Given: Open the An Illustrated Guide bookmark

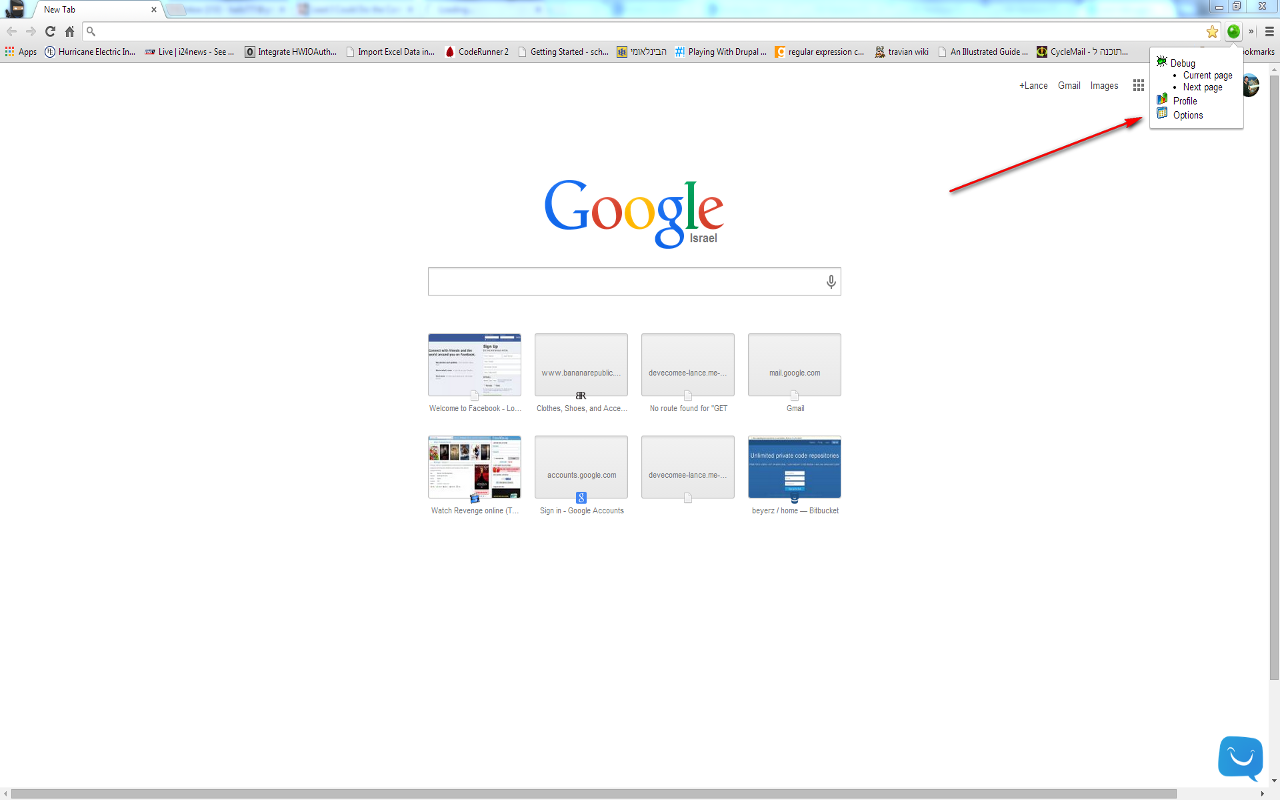Looking at the screenshot, I should point(982,52).
